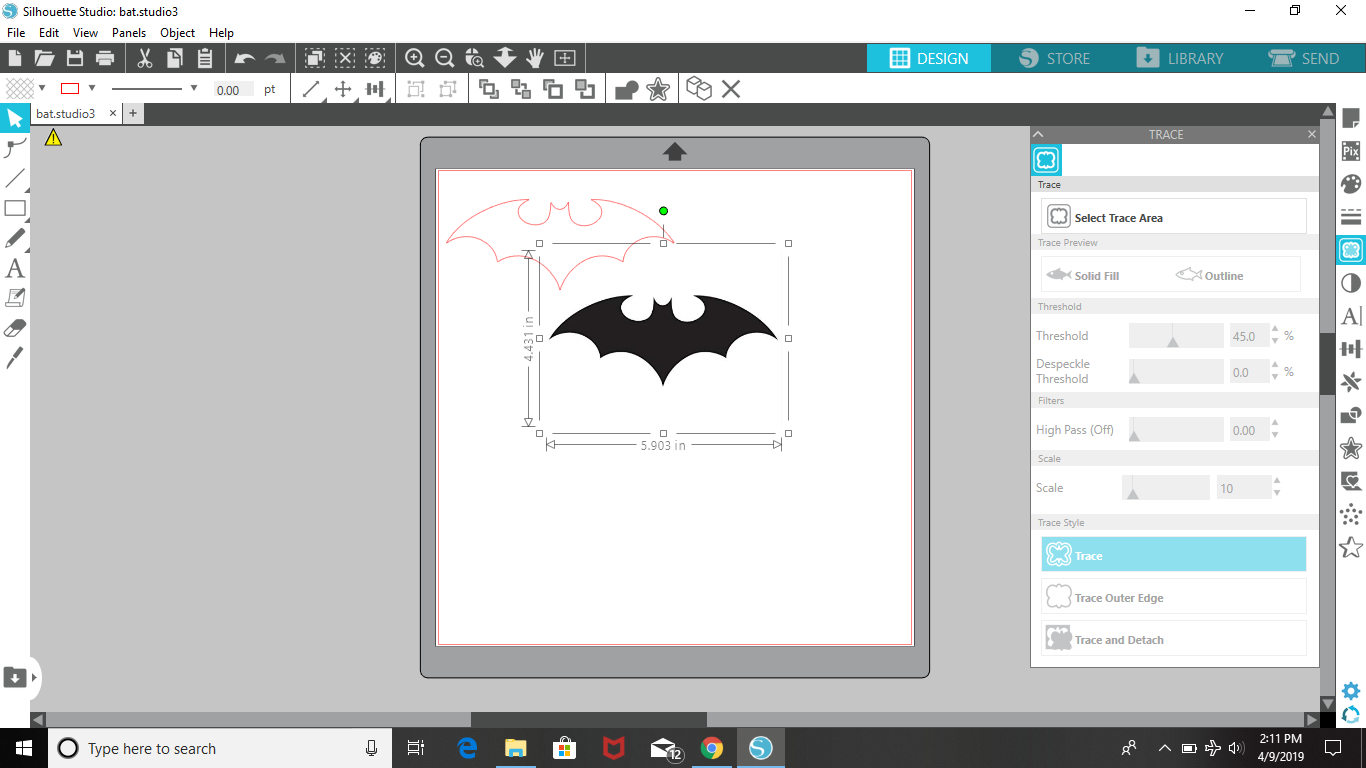Cut selection with the scissors icon
The width and height of the screenshot is (1366, 768).
pyautogui.click(x=145, y=58)
